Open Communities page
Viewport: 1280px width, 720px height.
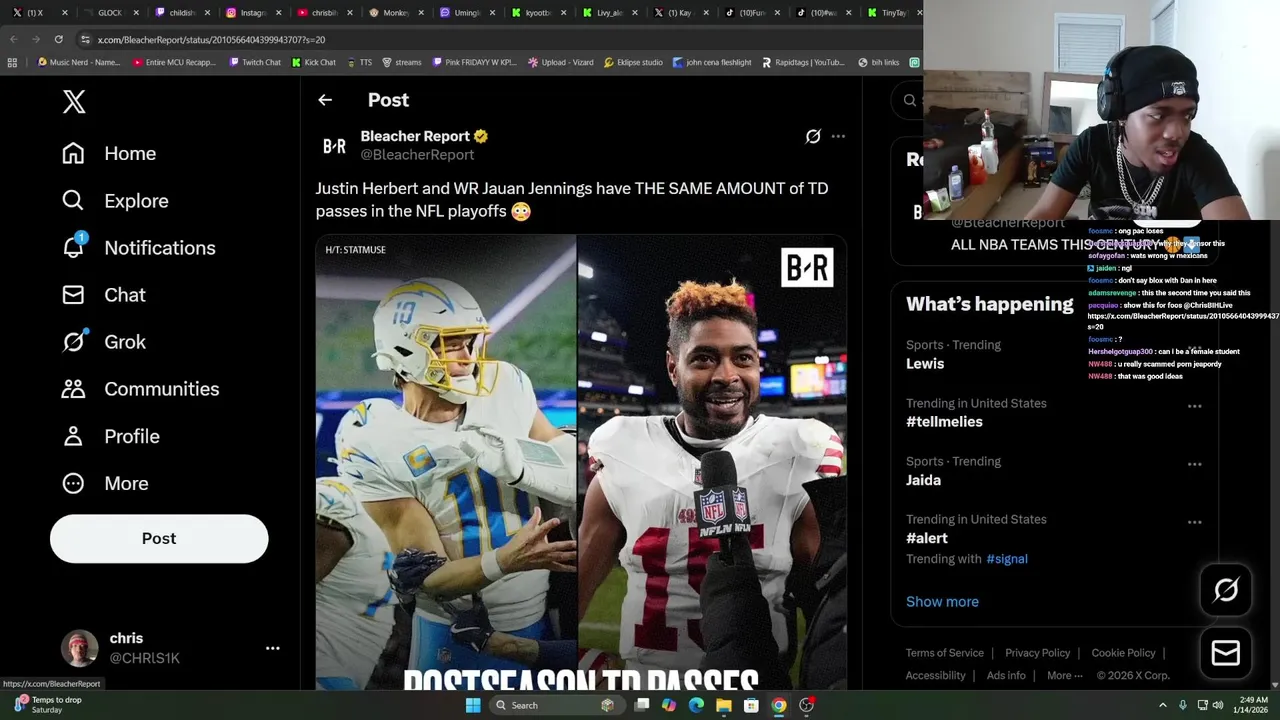click(140, 388)
